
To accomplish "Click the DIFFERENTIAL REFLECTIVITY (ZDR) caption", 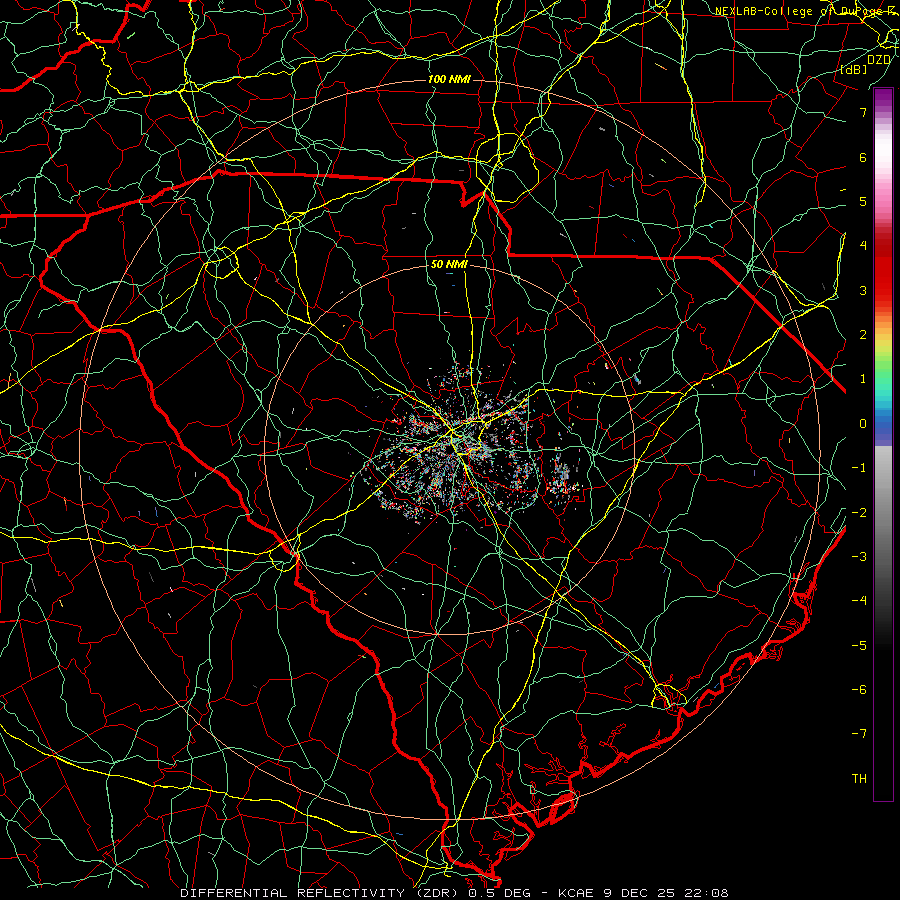I will pos(321,893).
